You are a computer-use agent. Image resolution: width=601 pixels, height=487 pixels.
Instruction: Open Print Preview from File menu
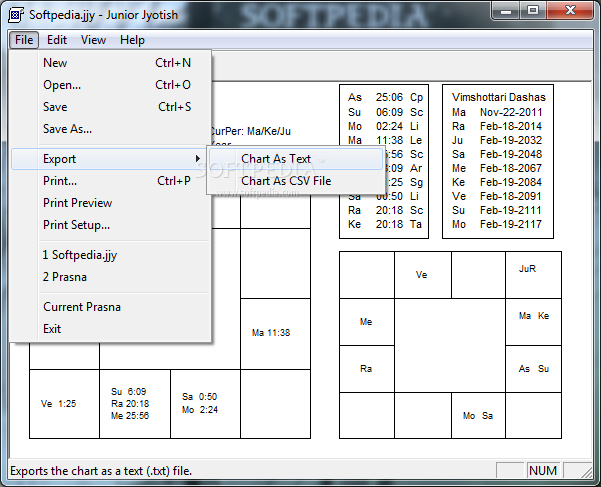click(110, 203)
